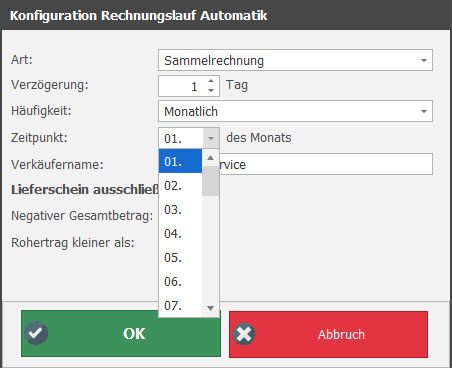Pick day 05. in the dropdown list
452x368 pixels.
(180, 257)
